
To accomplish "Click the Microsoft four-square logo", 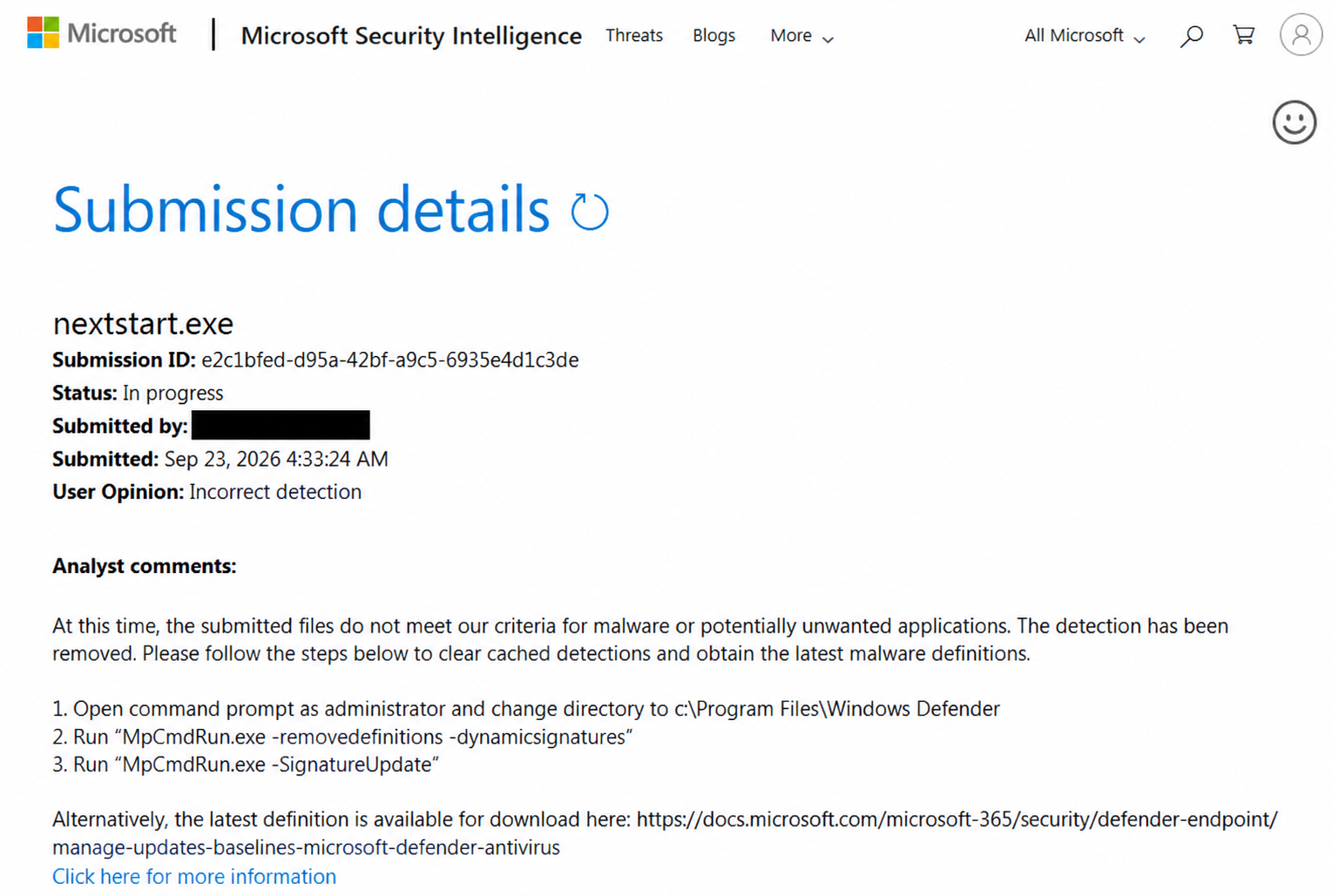I will coord(43,33).
